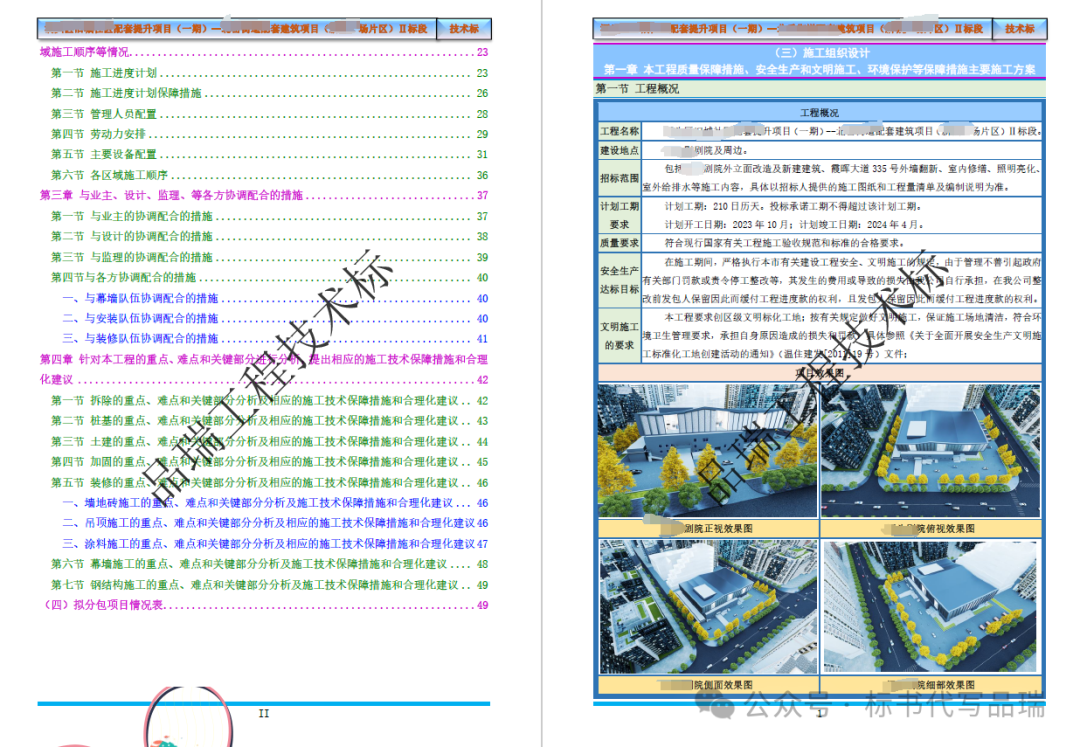
Task: Go to 第二节 施工进度计划保障措施 entry
Action: pyautogui.click(x=126, y=93)
